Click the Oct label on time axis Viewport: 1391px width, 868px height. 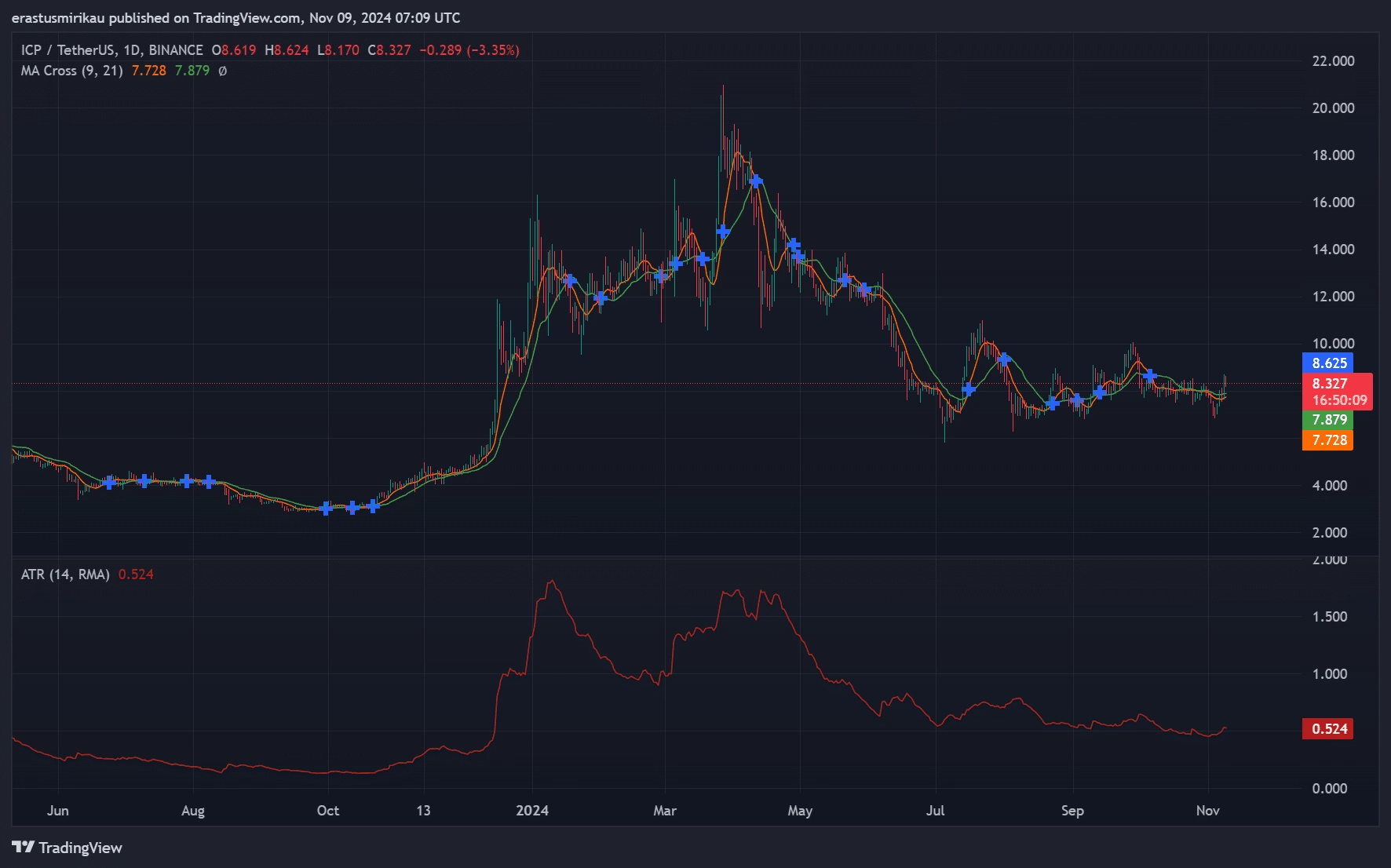pos(328,811)
